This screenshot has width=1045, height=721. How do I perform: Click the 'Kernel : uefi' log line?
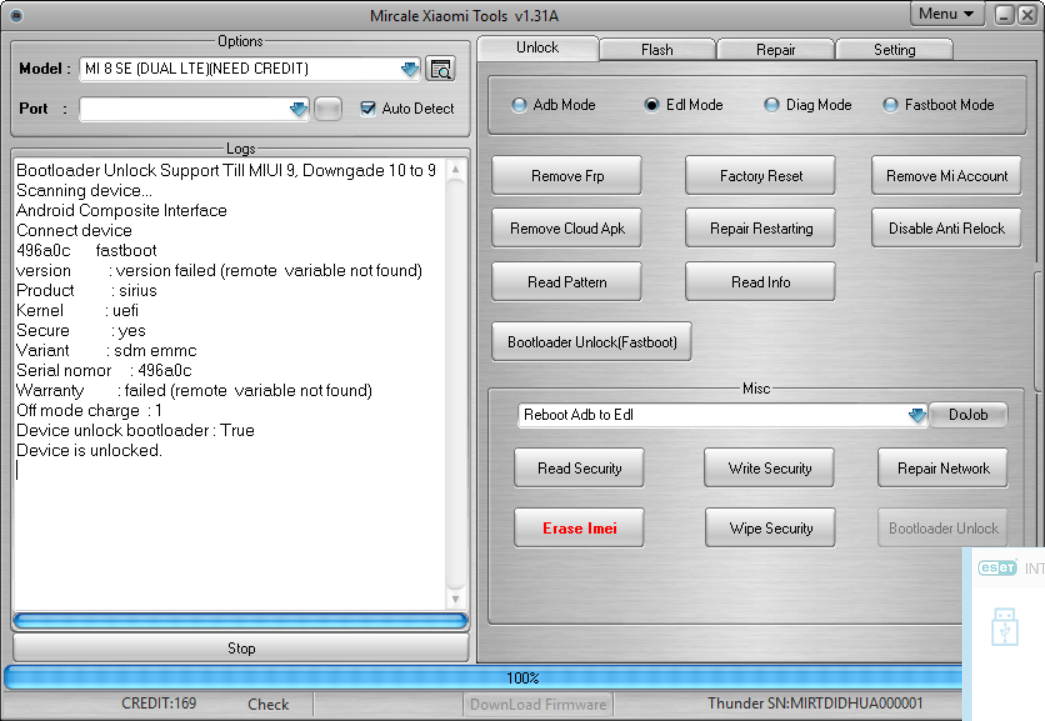pyautogui.click(x=77, y=311)
